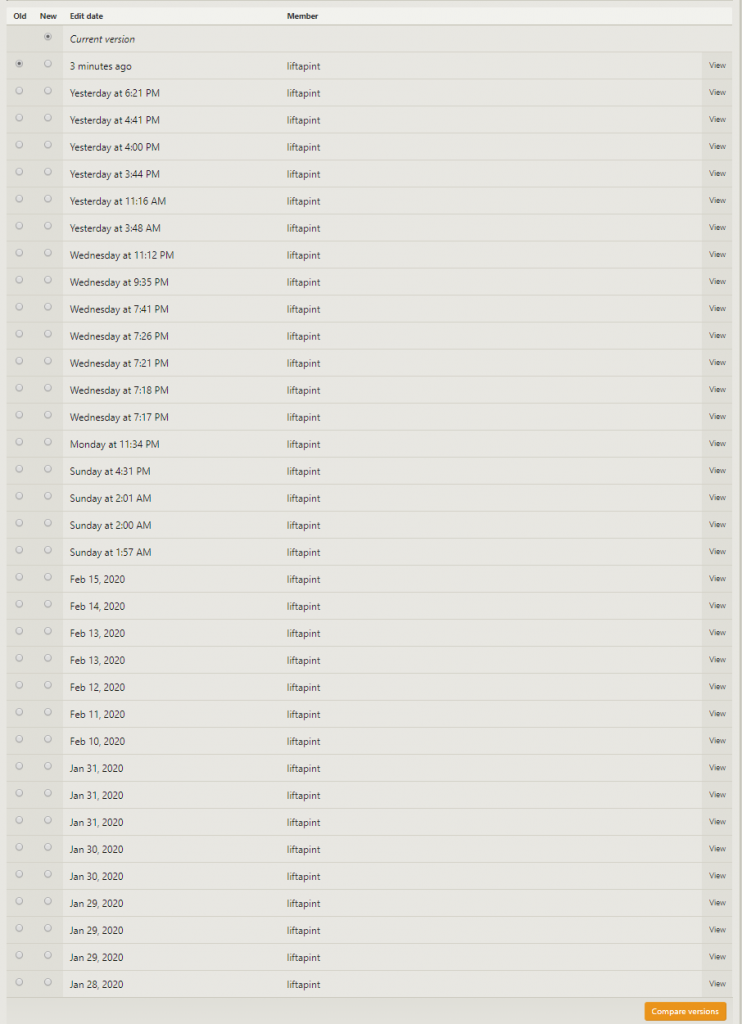
Task: Pick New radio for Monday at 11:34 PM
Action: [x=48, y=442]
